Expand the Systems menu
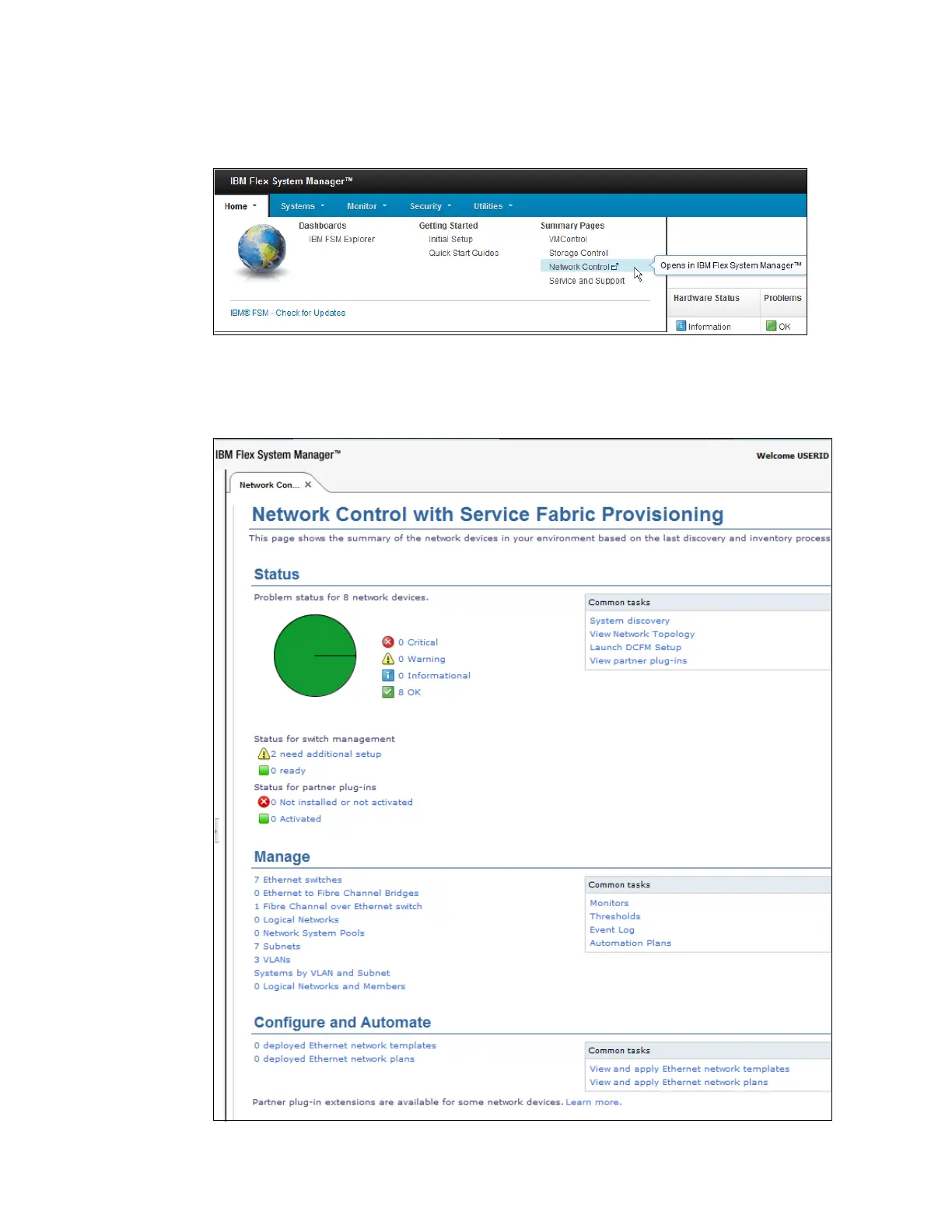Screen dimensions: 952x1232 pyautogui.click(x=303, y=206)
